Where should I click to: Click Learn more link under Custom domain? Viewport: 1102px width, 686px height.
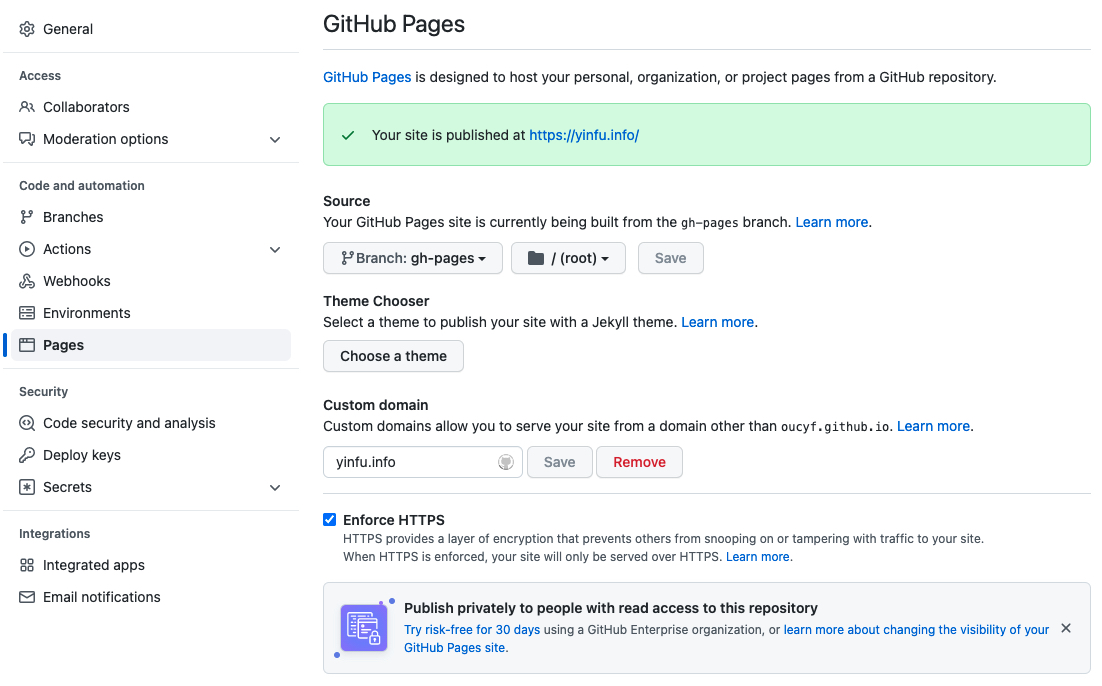click(933, 426)
